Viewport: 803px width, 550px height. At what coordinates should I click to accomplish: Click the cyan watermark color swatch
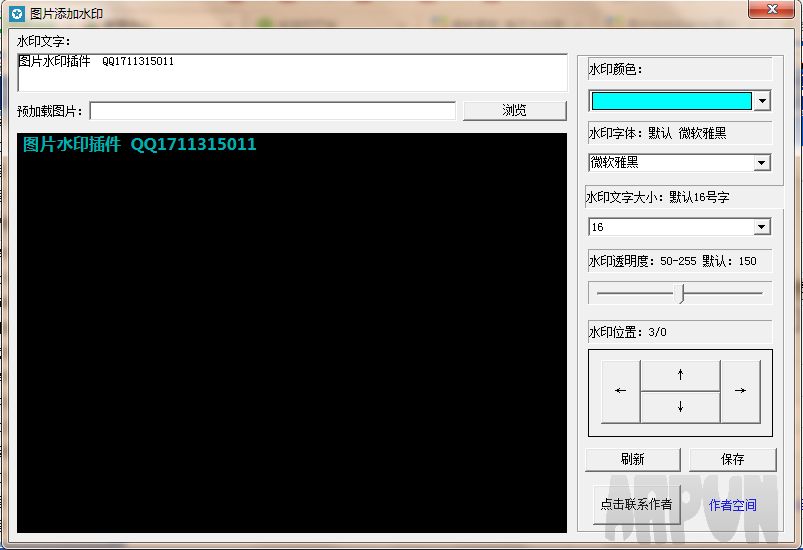click(x=671, y=101)
